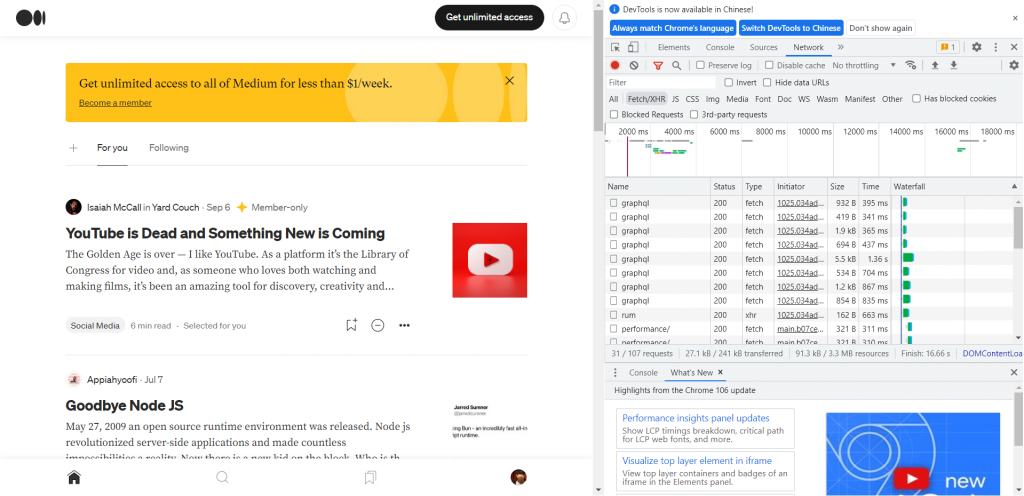Open DevTools customize three-dot menu
Screen dimensions: 1024x496
(996, 47)
